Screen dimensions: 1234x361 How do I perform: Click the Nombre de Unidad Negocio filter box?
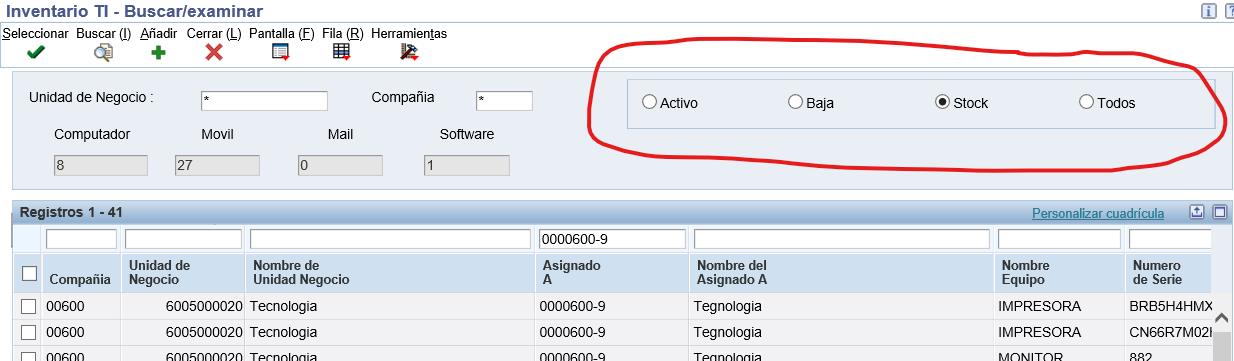[390, 240]
